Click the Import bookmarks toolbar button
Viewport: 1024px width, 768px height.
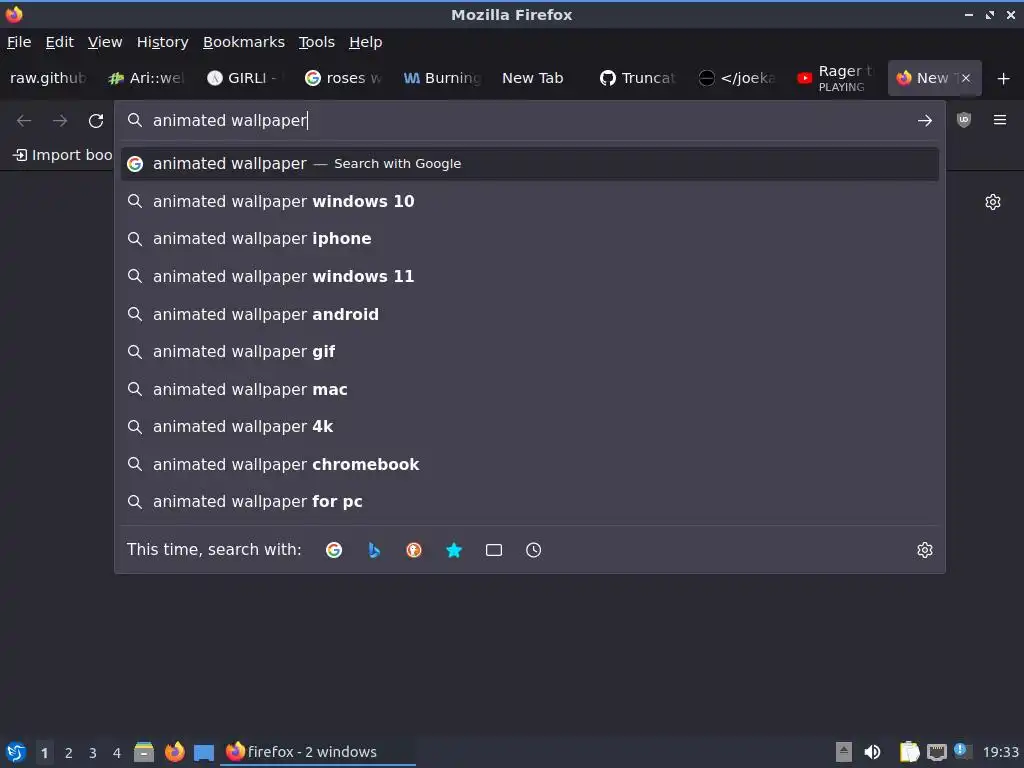point(63,155)
